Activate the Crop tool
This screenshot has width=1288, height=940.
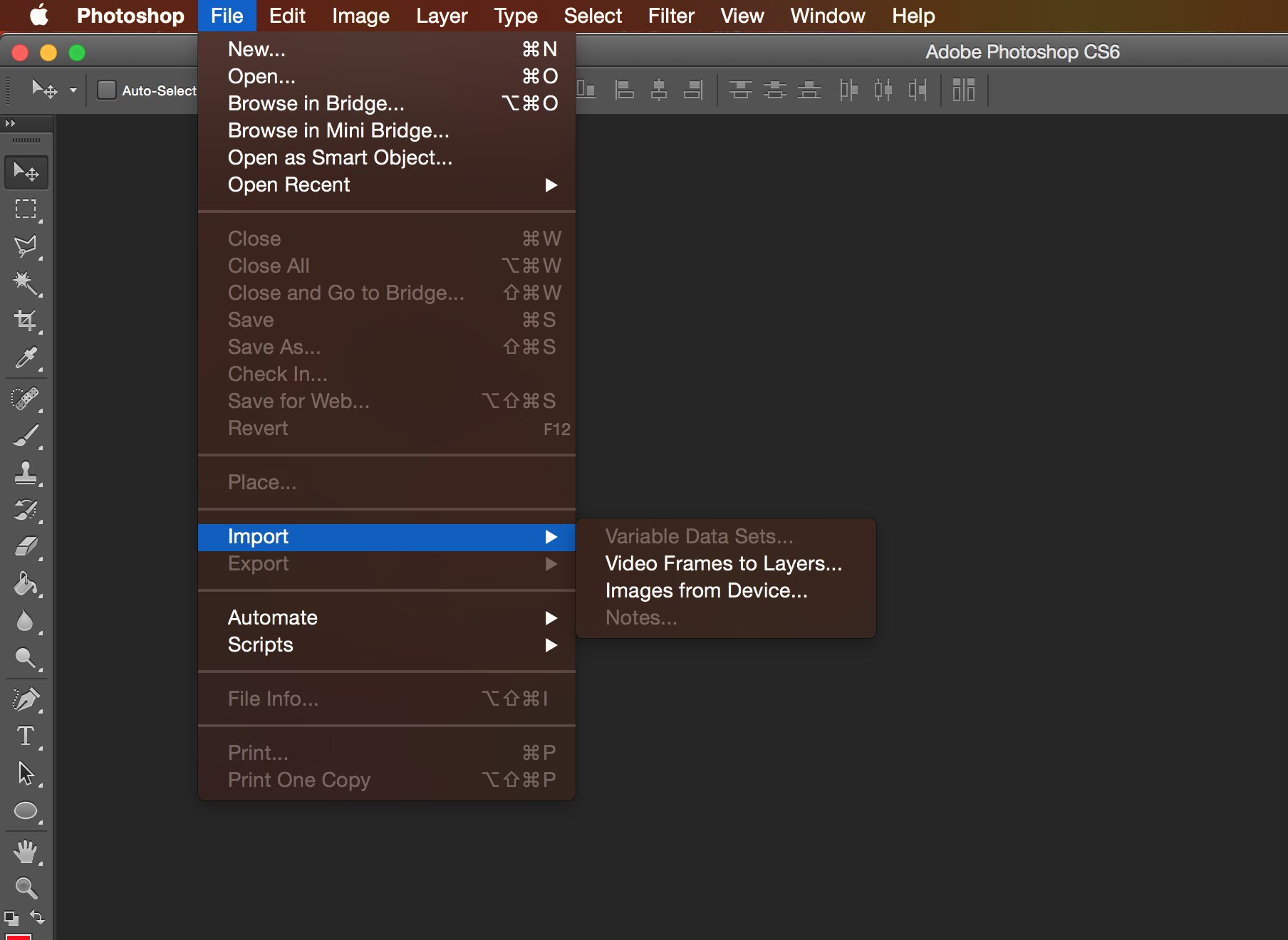coord(26,320)
